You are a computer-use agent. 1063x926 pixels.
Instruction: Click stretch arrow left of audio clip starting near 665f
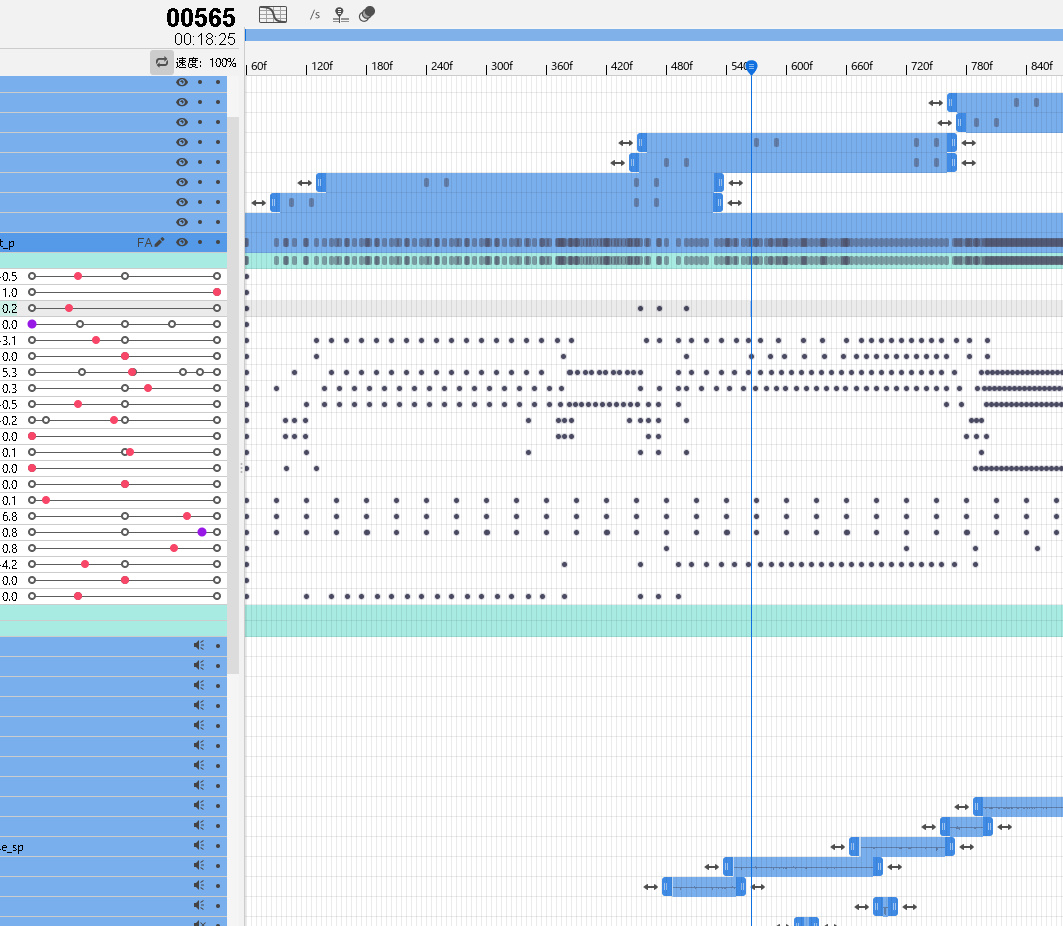[837, 847]
